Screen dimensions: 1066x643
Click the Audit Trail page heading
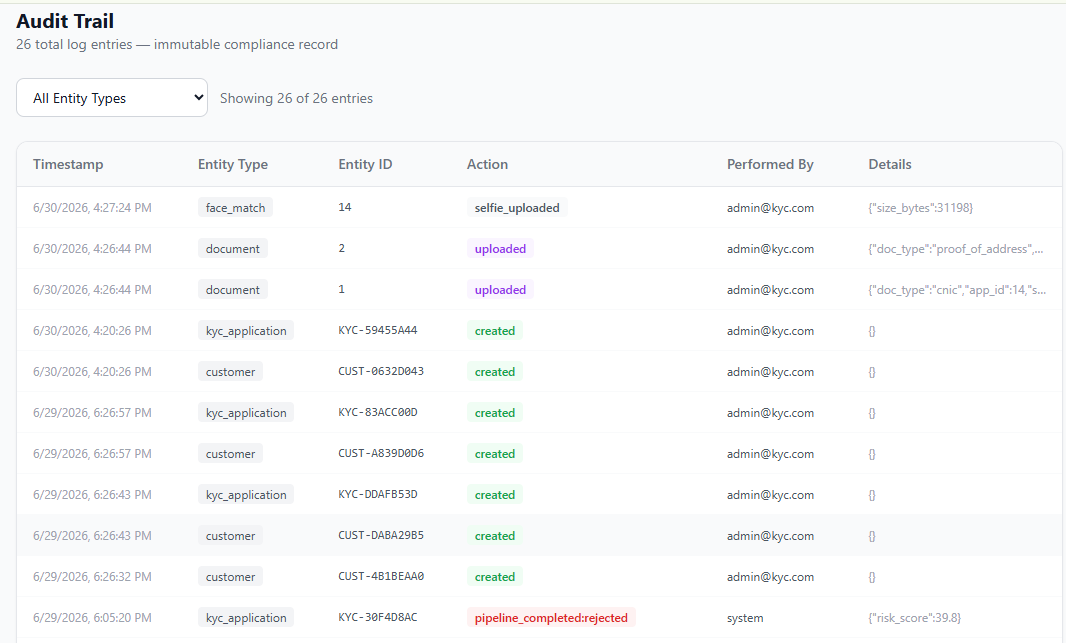click(65, 21)
